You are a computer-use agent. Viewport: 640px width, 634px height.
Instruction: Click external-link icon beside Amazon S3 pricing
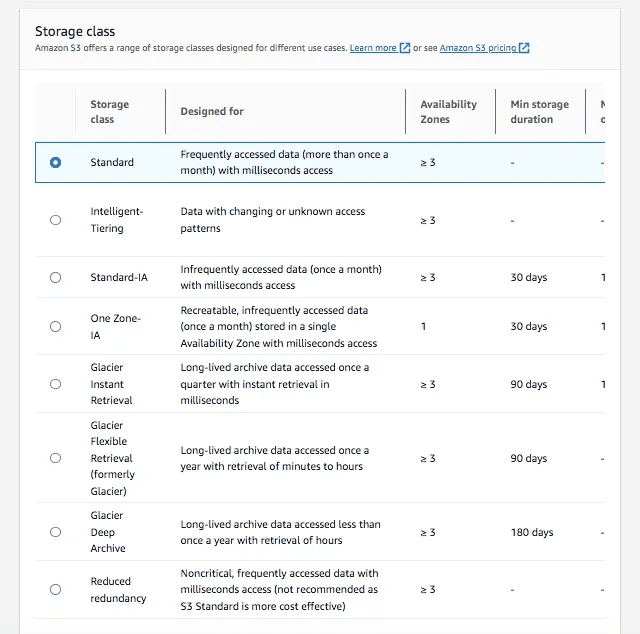click(524, 48)
